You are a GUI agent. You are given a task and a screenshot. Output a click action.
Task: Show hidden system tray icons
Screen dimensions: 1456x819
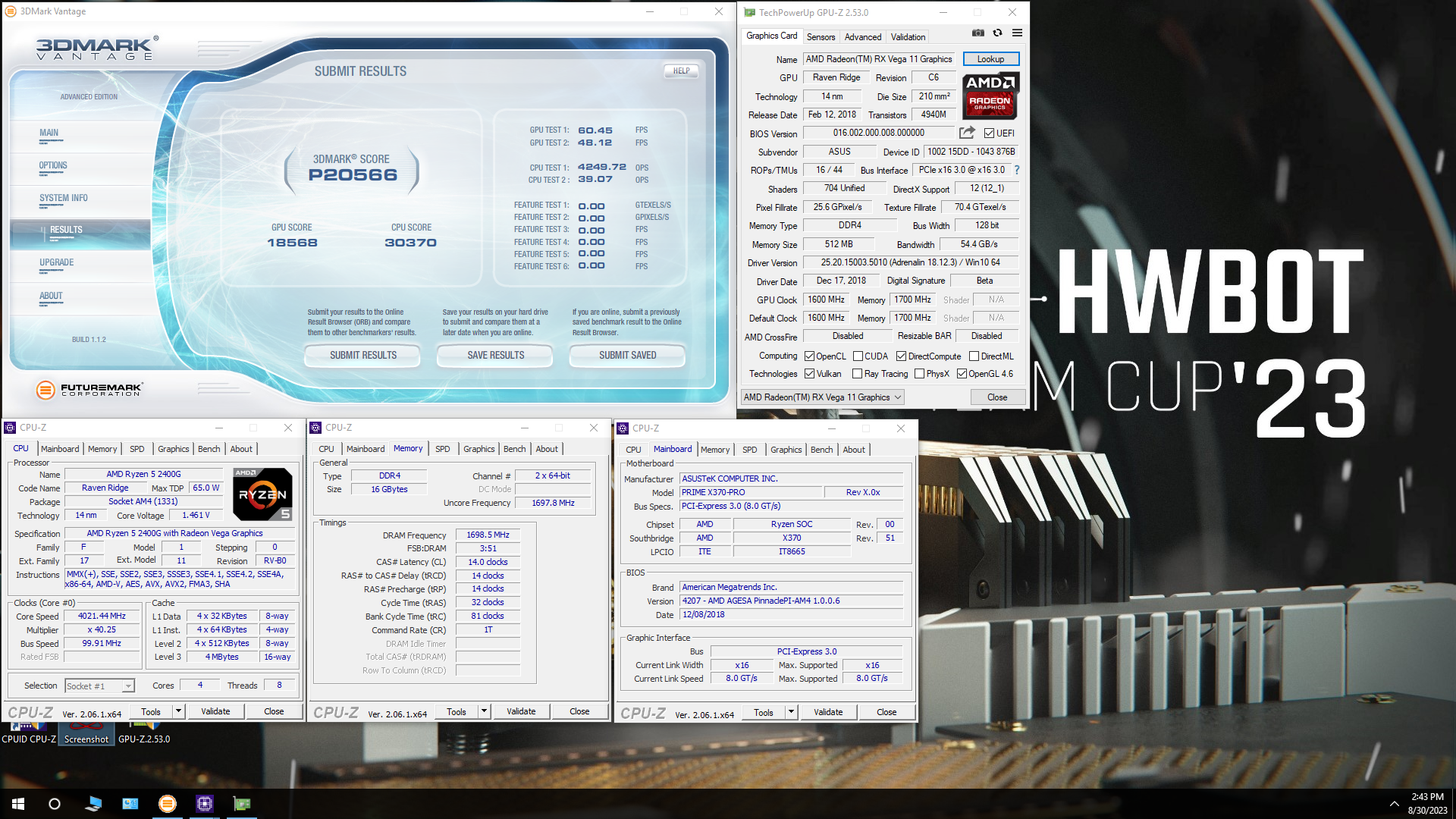coord(1394,804)
